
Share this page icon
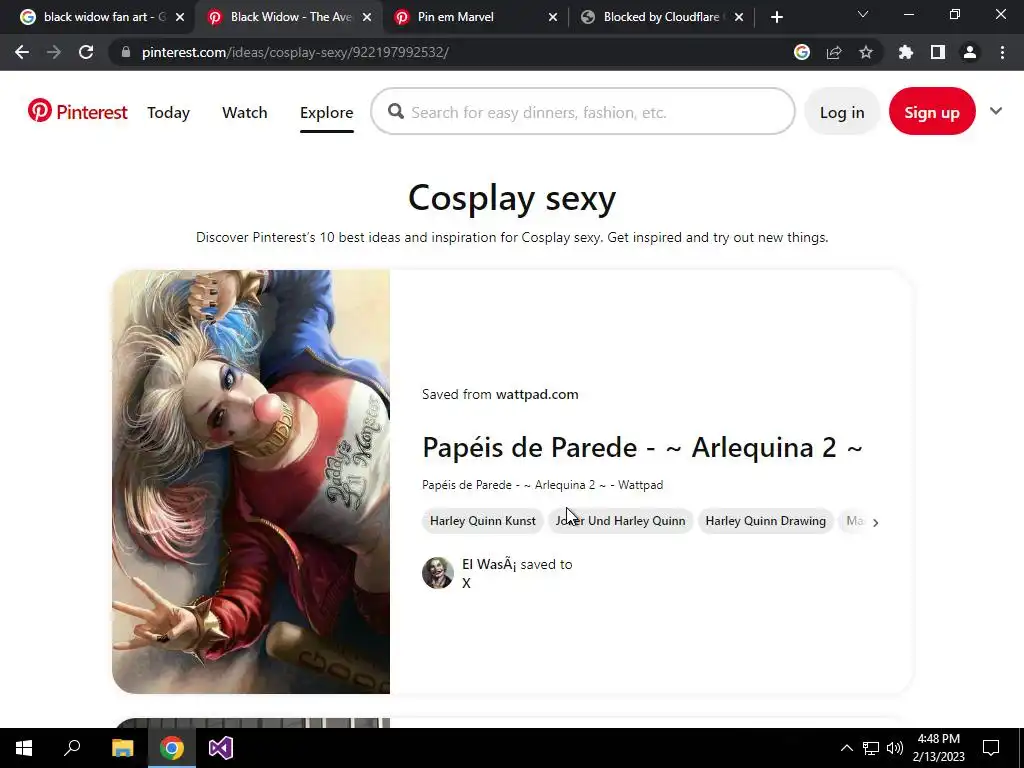tap(834, 52)
